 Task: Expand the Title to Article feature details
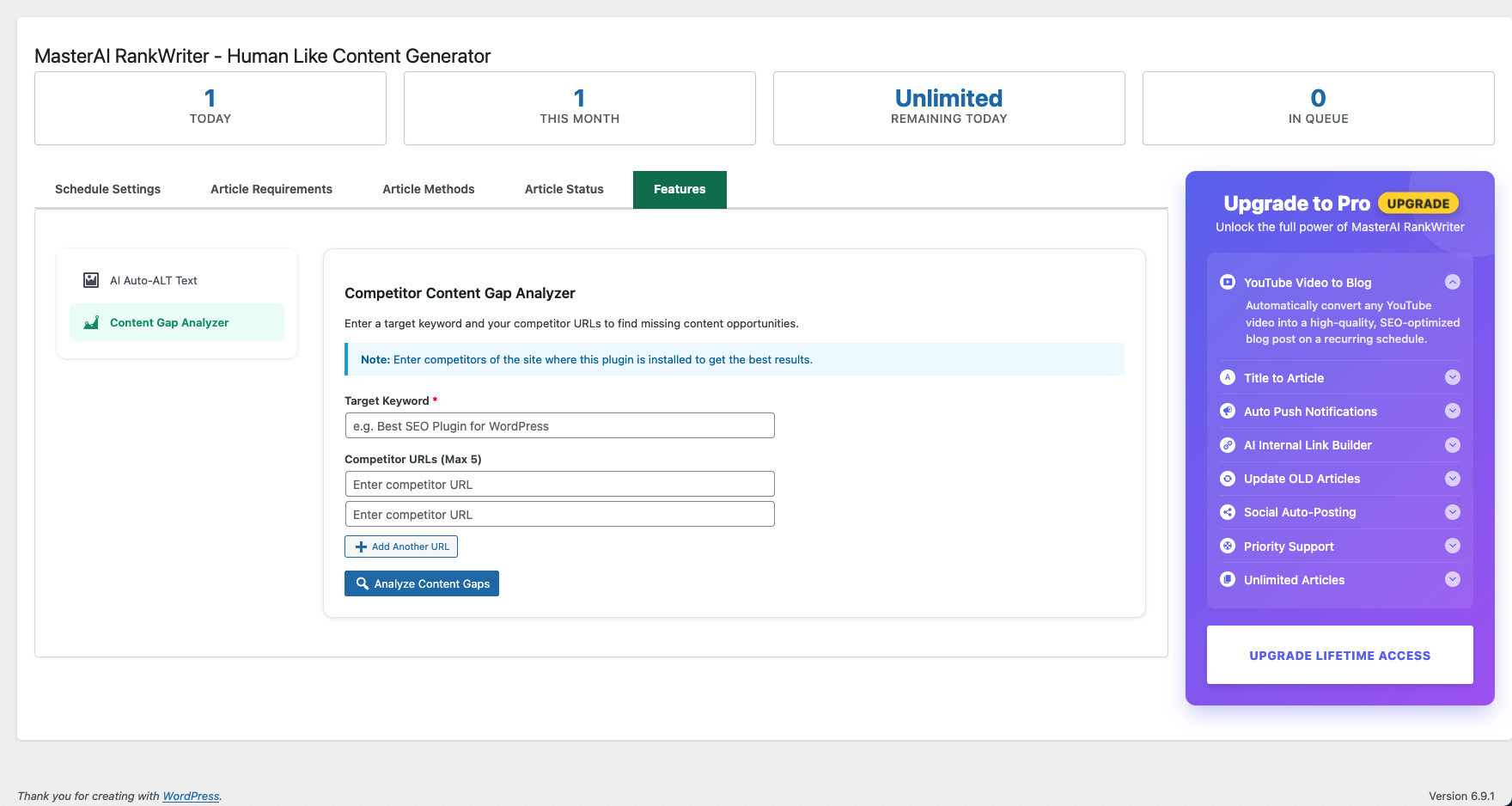1453,378
